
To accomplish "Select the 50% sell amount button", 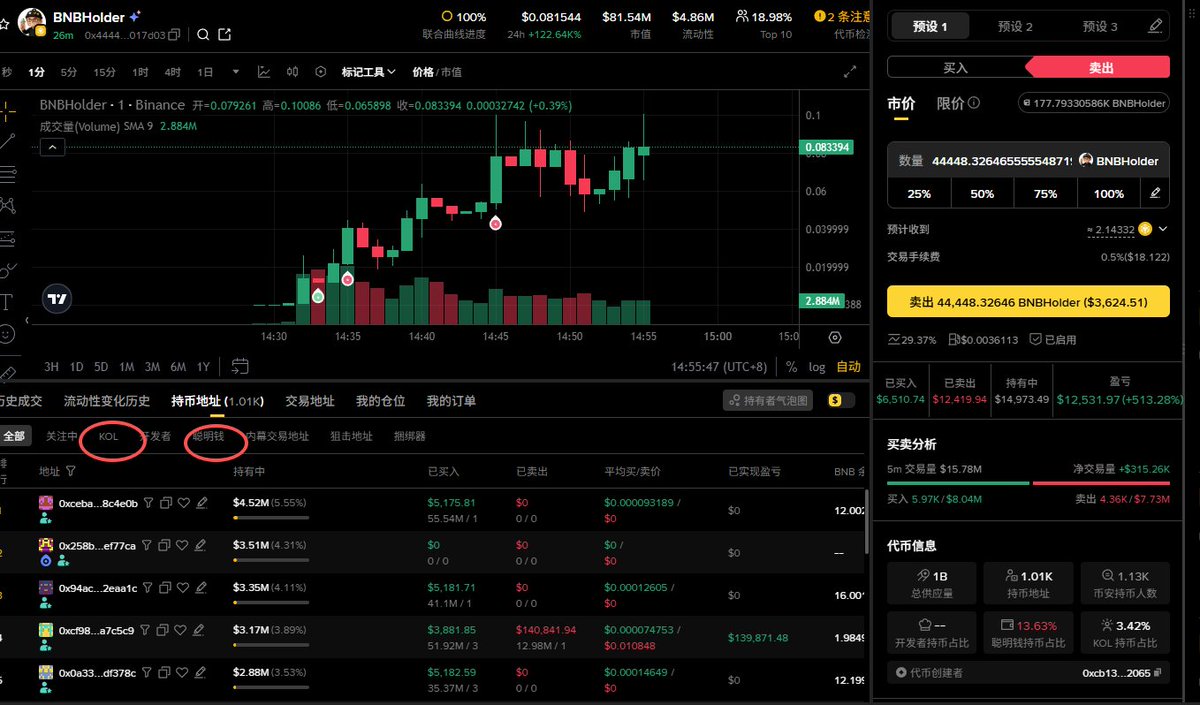I will tap(982, 194).
